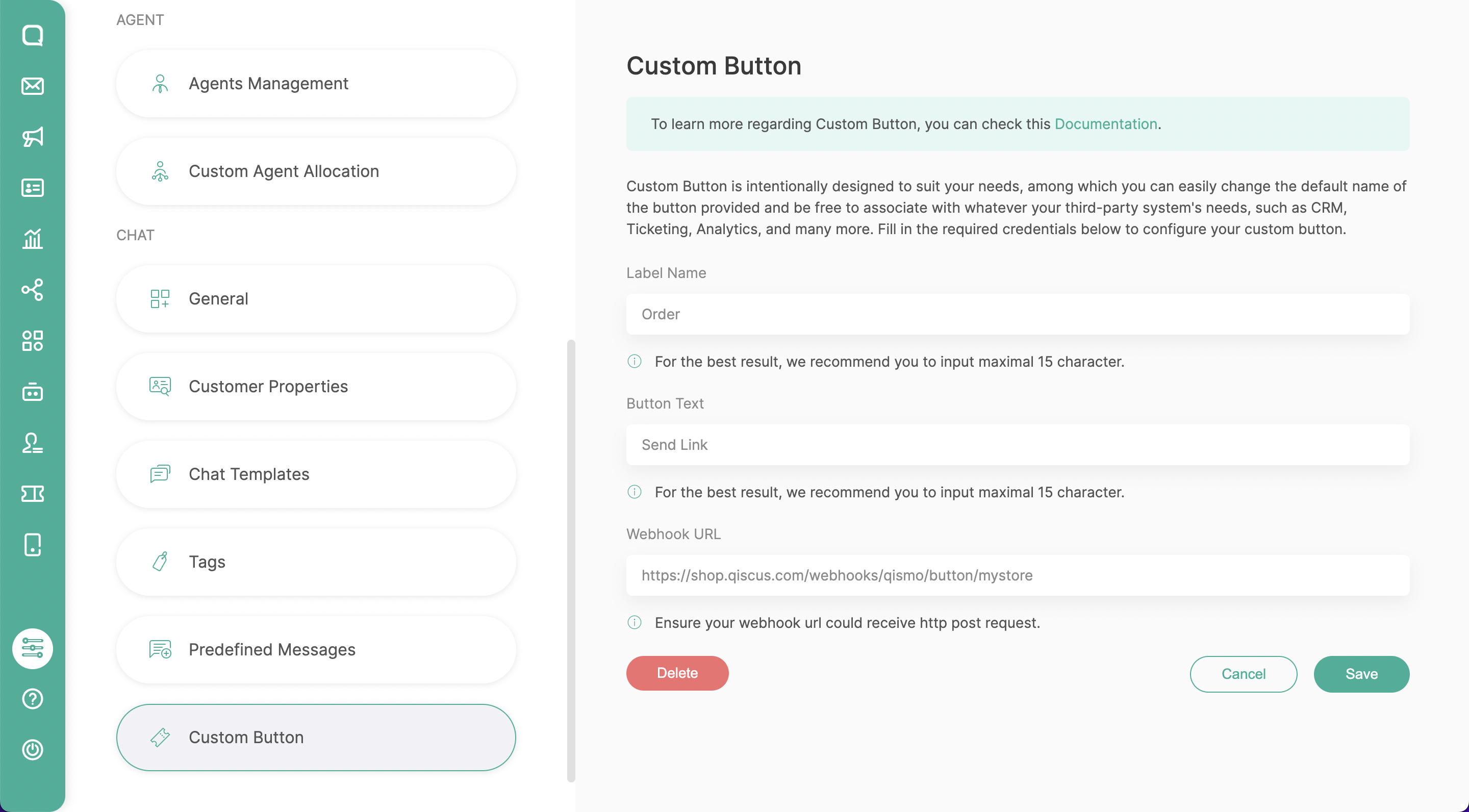Open the apps grid sidebar icon
Viewport: 1469px width, 812px height.
(33, 340)
